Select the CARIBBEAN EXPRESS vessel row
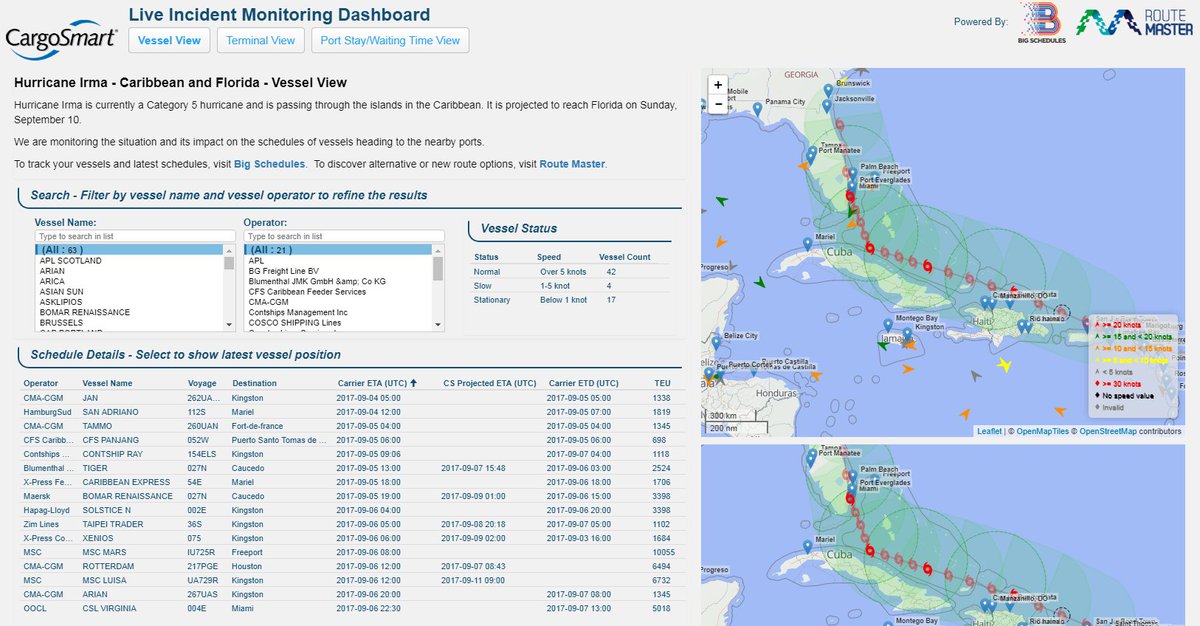Screen dimensions: 1200x626 pos(349,482)
